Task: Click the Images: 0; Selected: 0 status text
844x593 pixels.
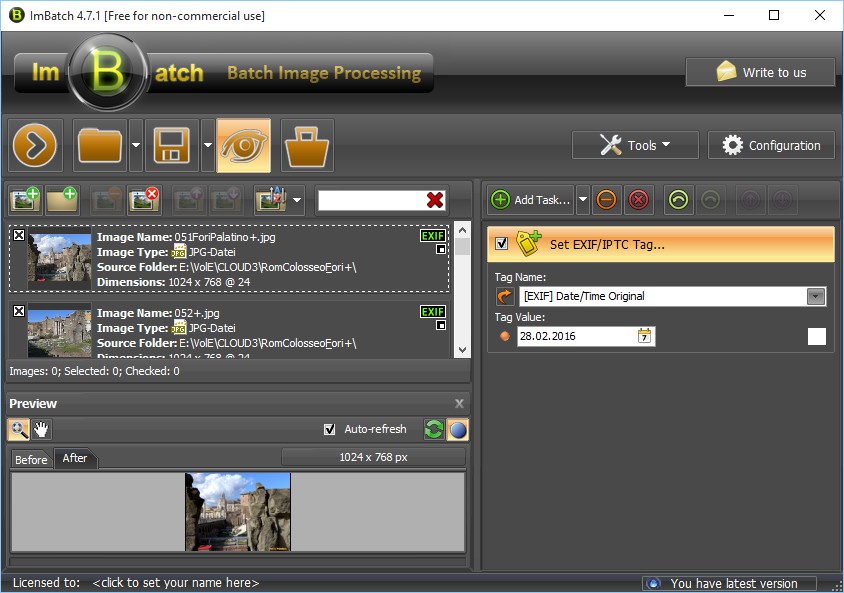Action: point(94,371)
